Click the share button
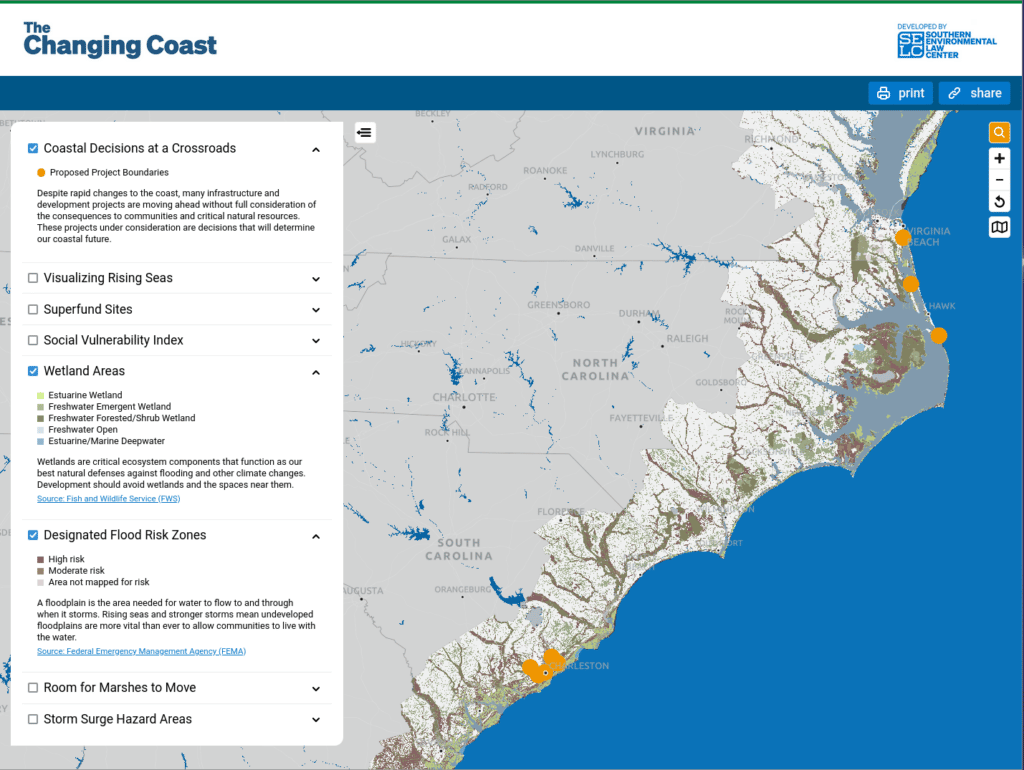The width and height of the screenshot is (1024, 770). click(974, 93)
